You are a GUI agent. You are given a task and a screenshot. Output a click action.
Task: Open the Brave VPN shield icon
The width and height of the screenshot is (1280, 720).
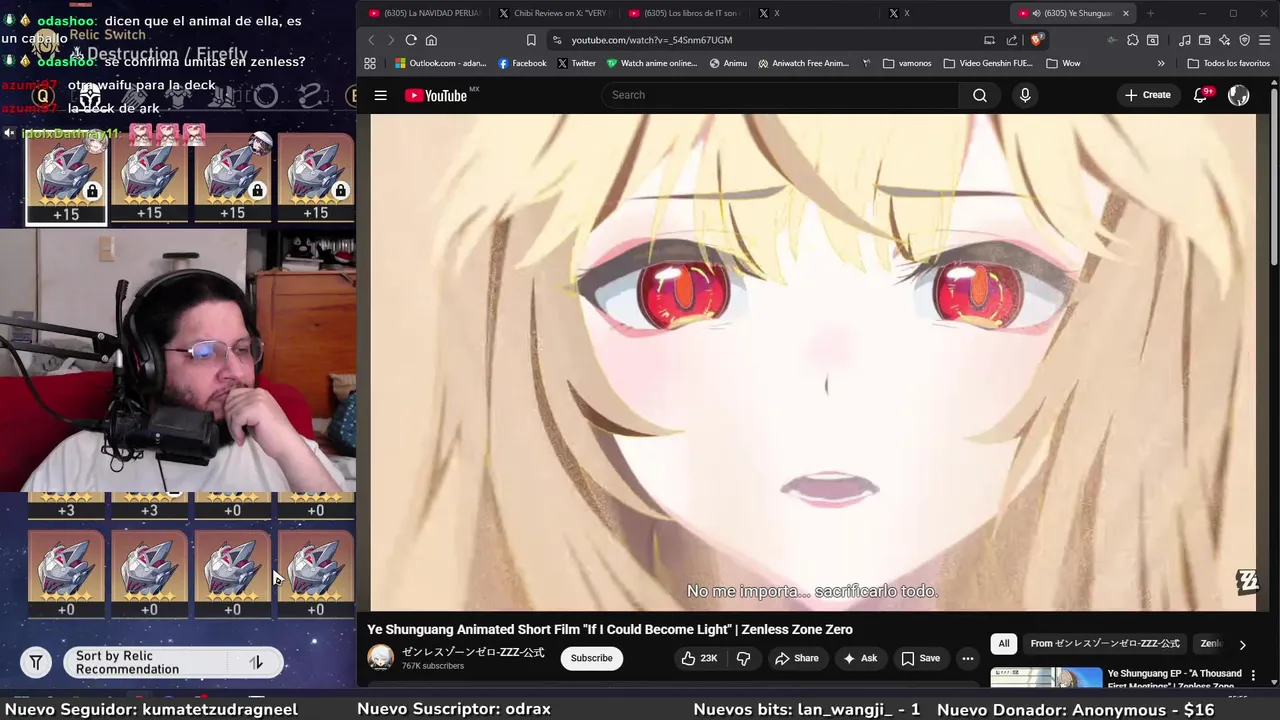1245,40
